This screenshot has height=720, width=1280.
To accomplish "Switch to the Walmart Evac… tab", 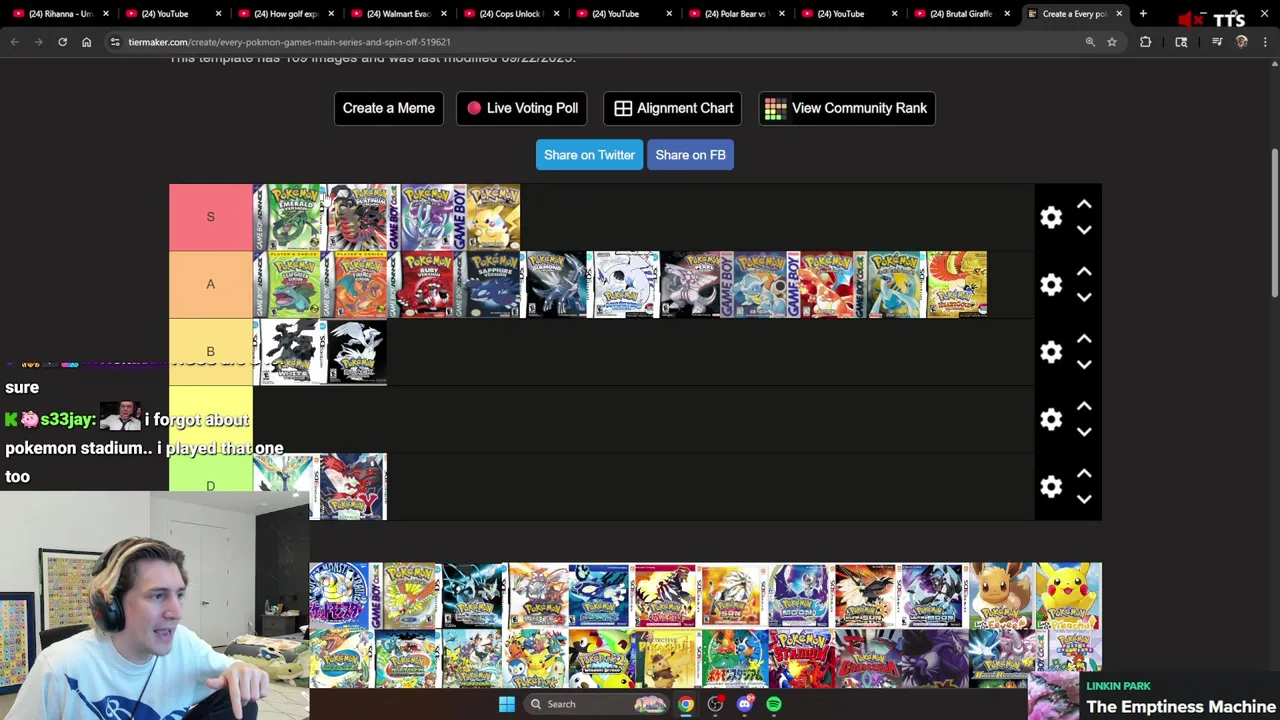I will tap(398, 14).
